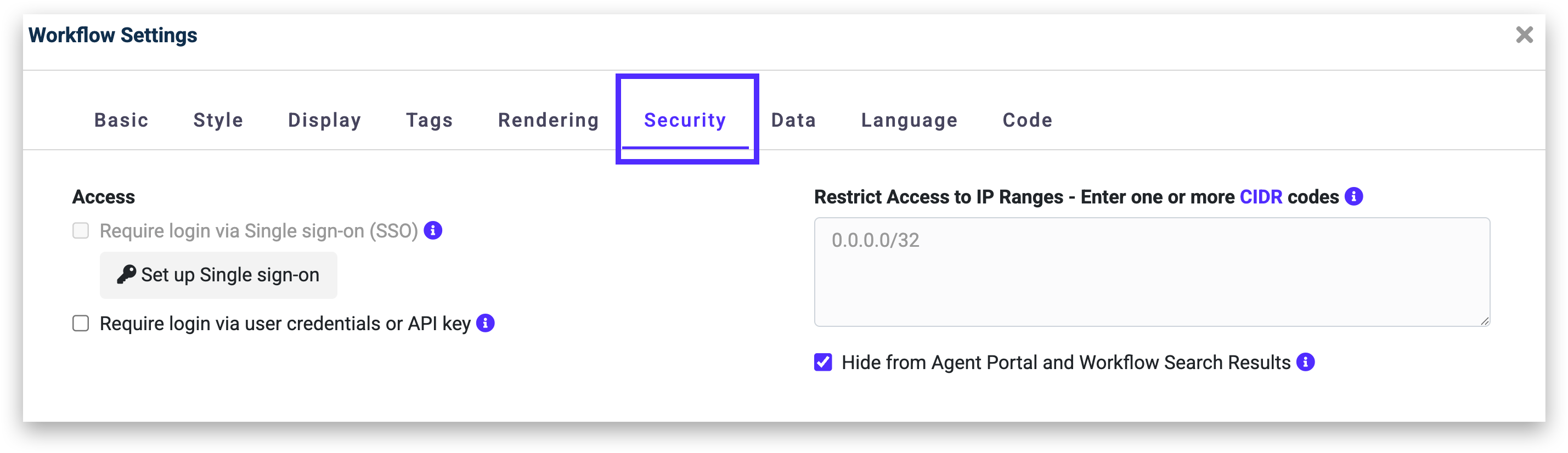Go to the Display tab
This screenshot has width=1568, height=453.
[324, 120]
